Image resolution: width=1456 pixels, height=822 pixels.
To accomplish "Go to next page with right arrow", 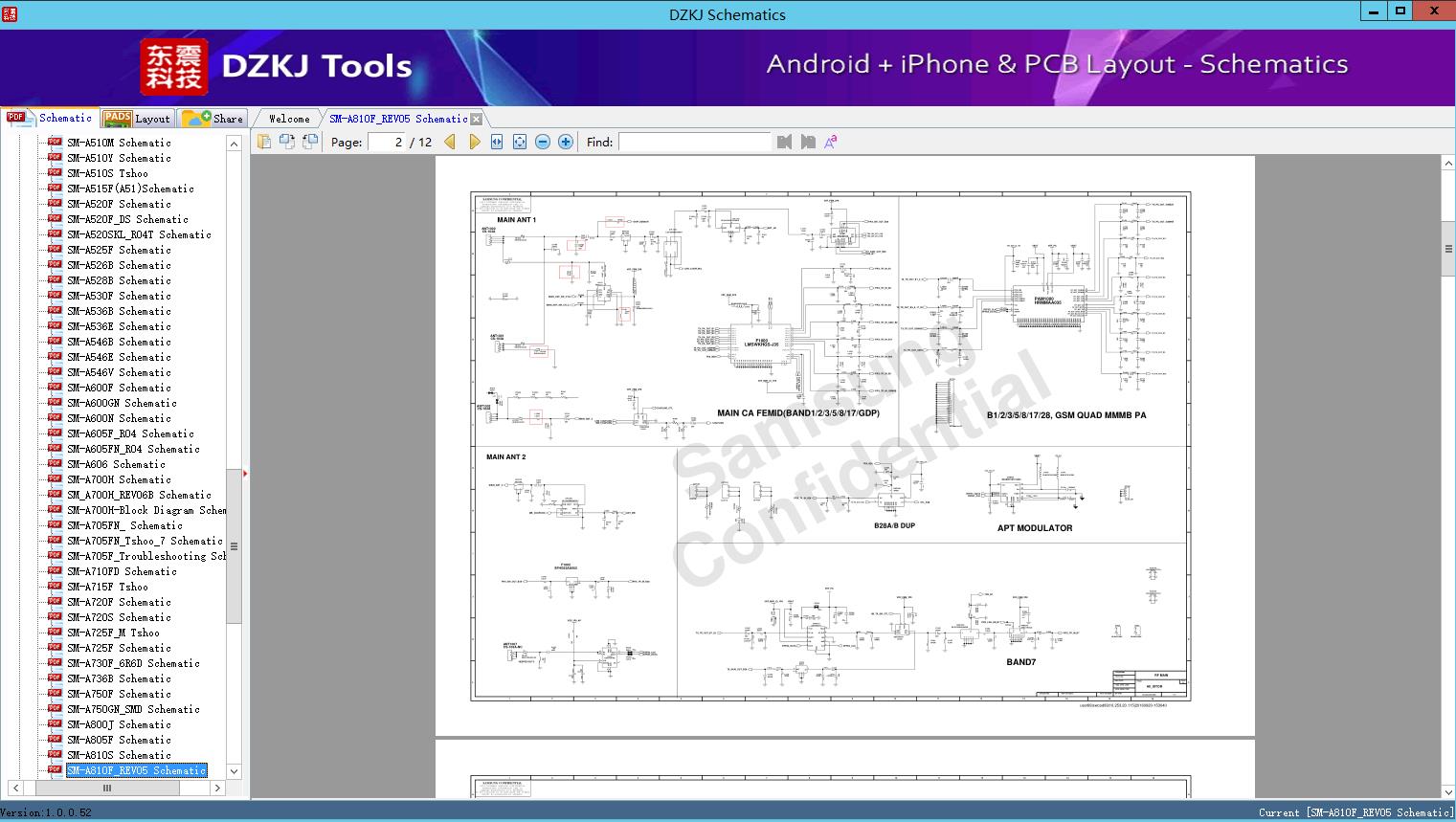I will (x=474, y=142).
